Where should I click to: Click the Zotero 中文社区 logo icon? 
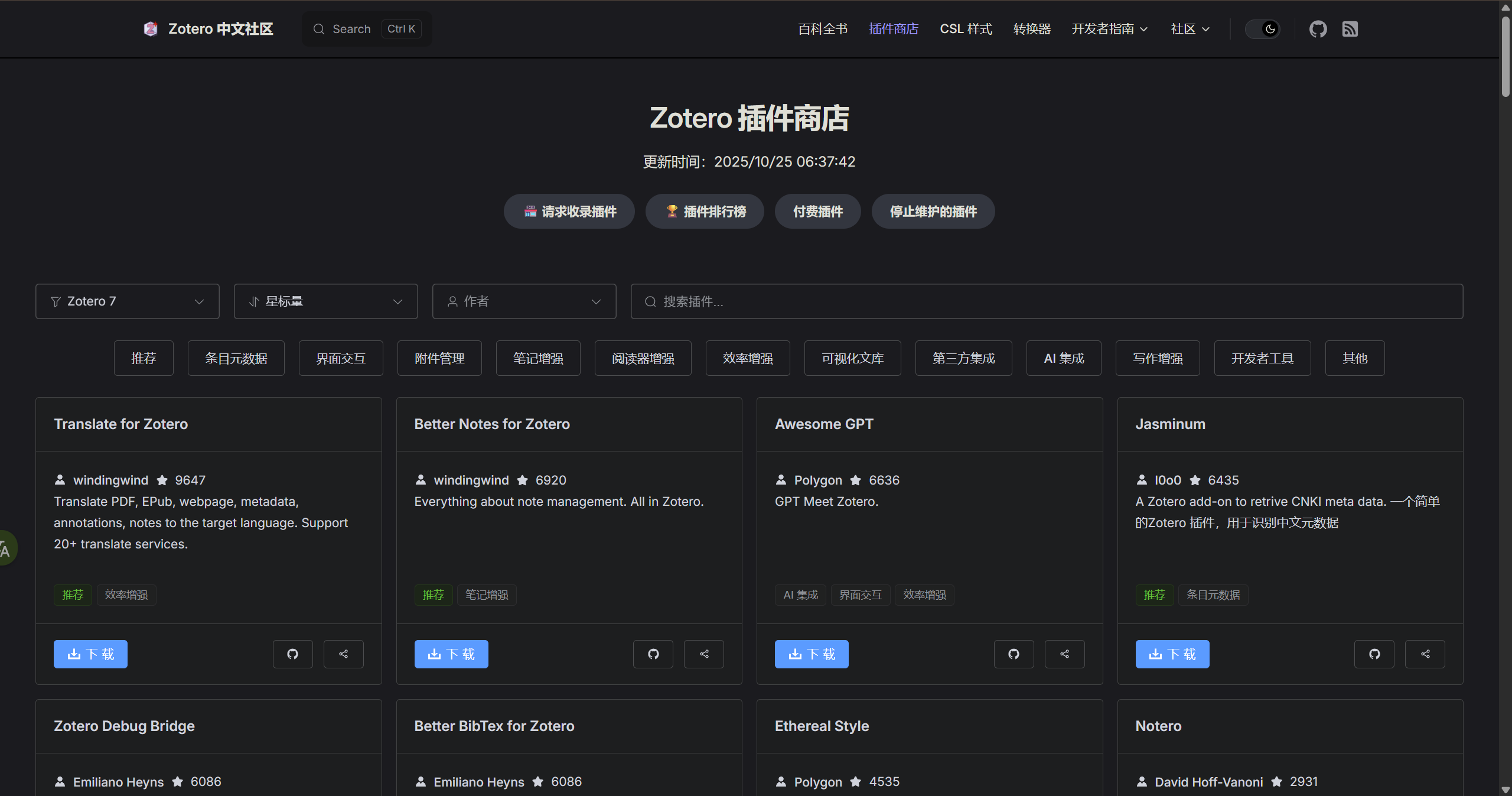[151, 29]
